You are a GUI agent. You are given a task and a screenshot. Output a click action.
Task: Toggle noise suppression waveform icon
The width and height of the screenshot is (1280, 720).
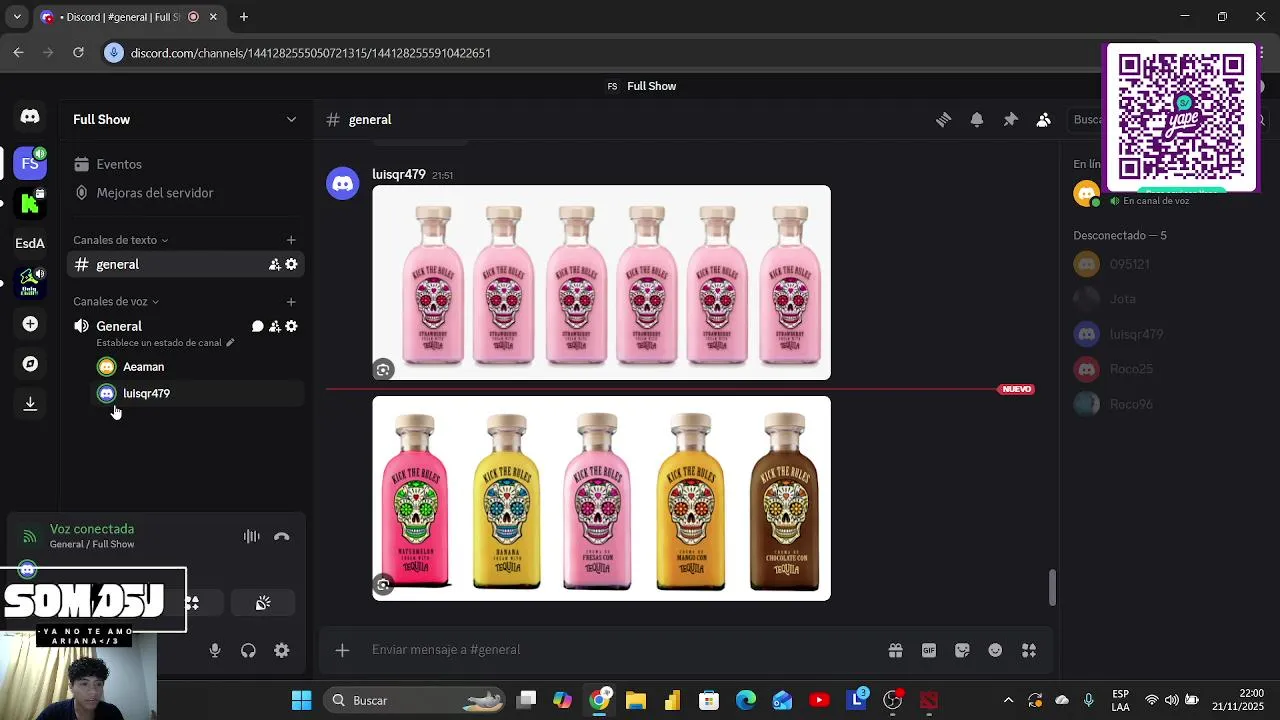tap(252, 536)
